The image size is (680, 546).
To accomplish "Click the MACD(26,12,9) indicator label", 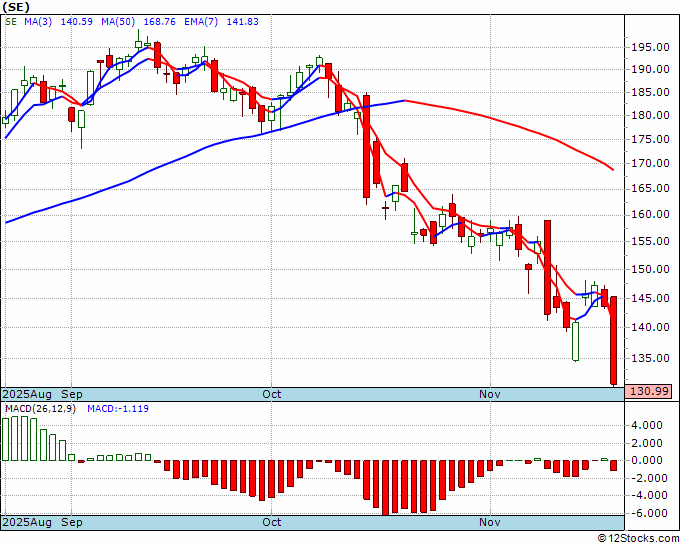I will (40, 409).
